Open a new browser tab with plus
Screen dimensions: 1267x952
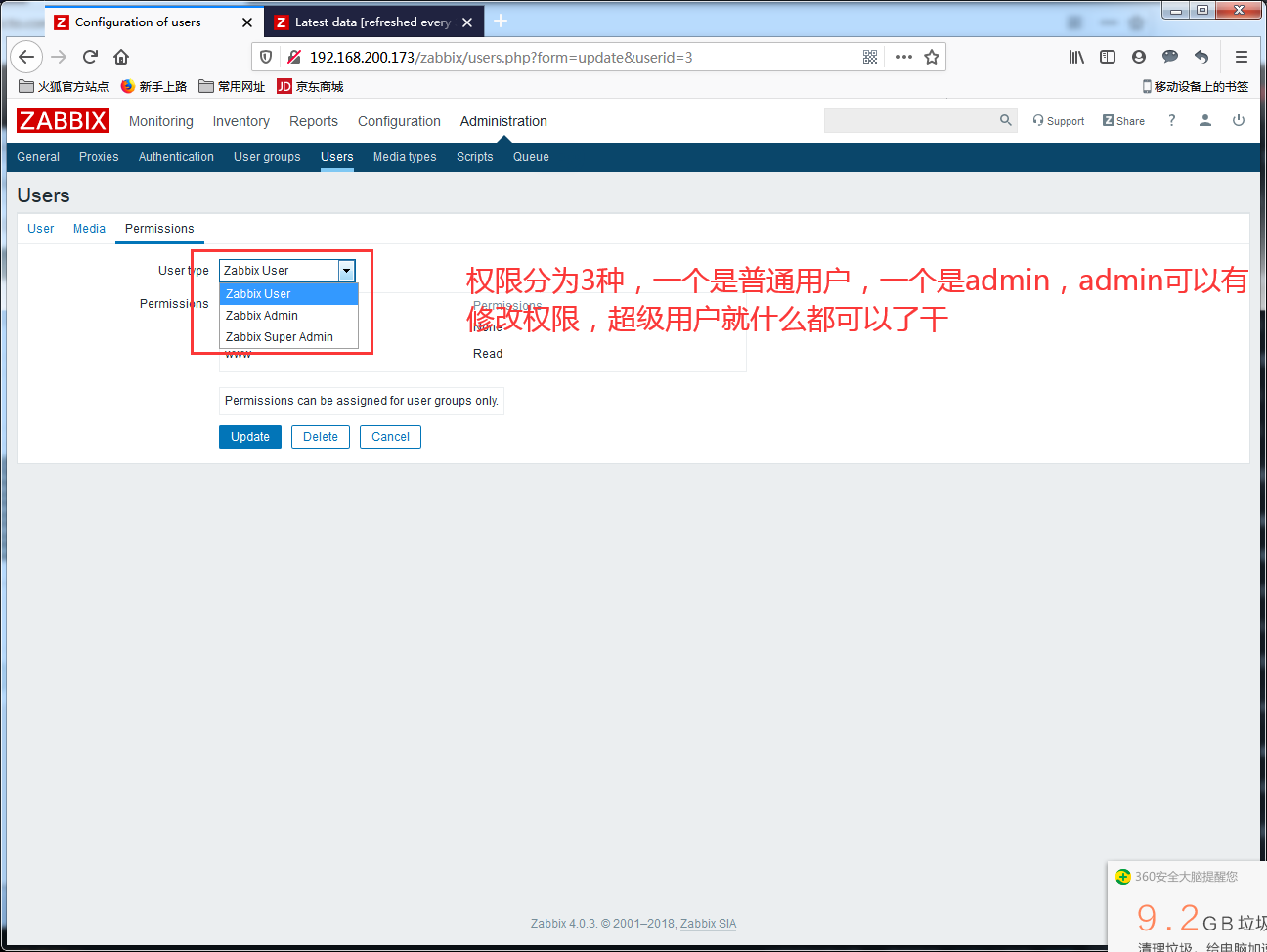coord(501,21)
